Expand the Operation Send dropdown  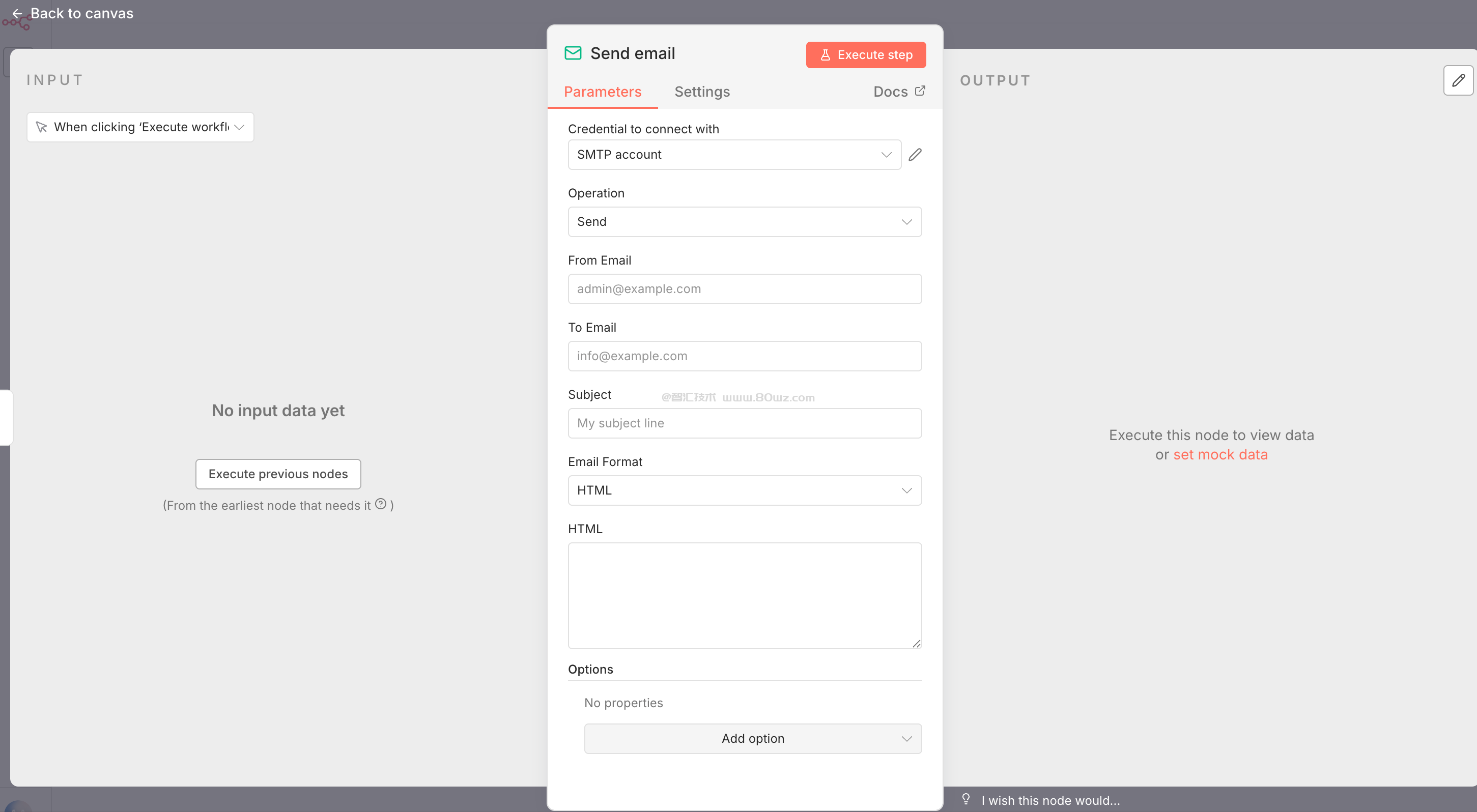coord(744,222)
